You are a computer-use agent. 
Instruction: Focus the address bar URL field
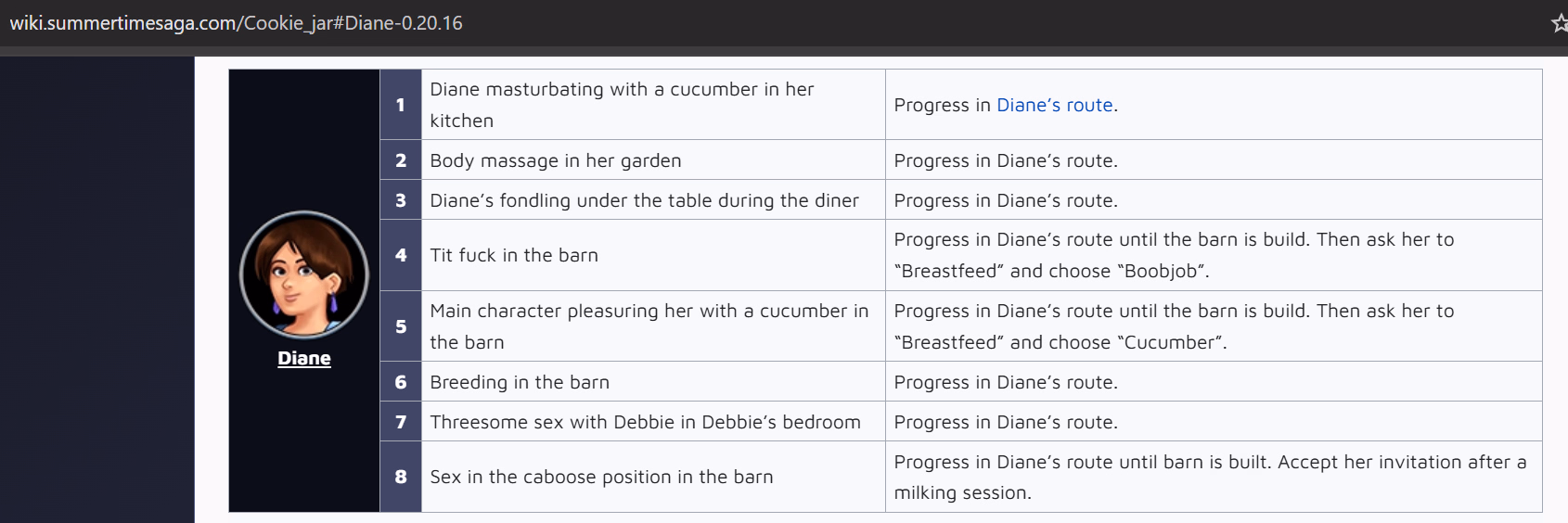point(236,23)
